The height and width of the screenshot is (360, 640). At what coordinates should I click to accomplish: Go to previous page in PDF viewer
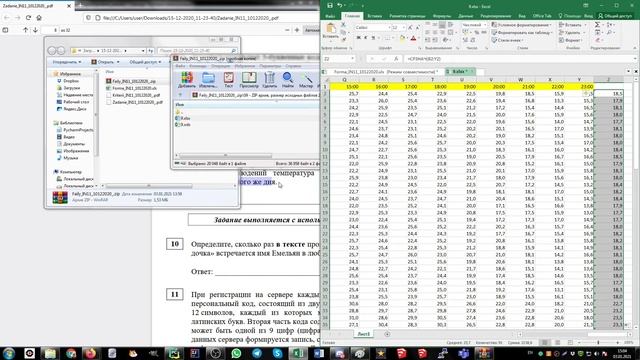tap(25, 30)
